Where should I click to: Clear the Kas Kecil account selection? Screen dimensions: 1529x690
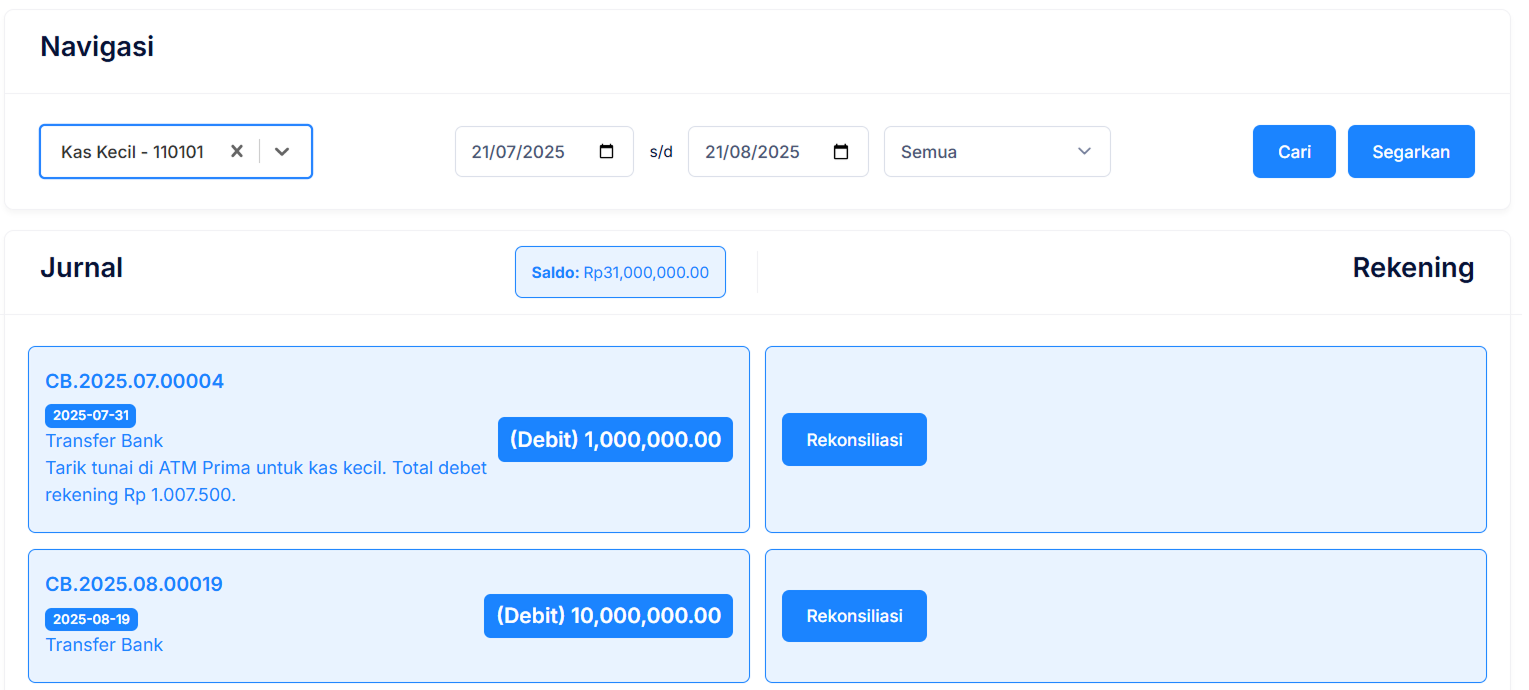click(x=237, y=152)
